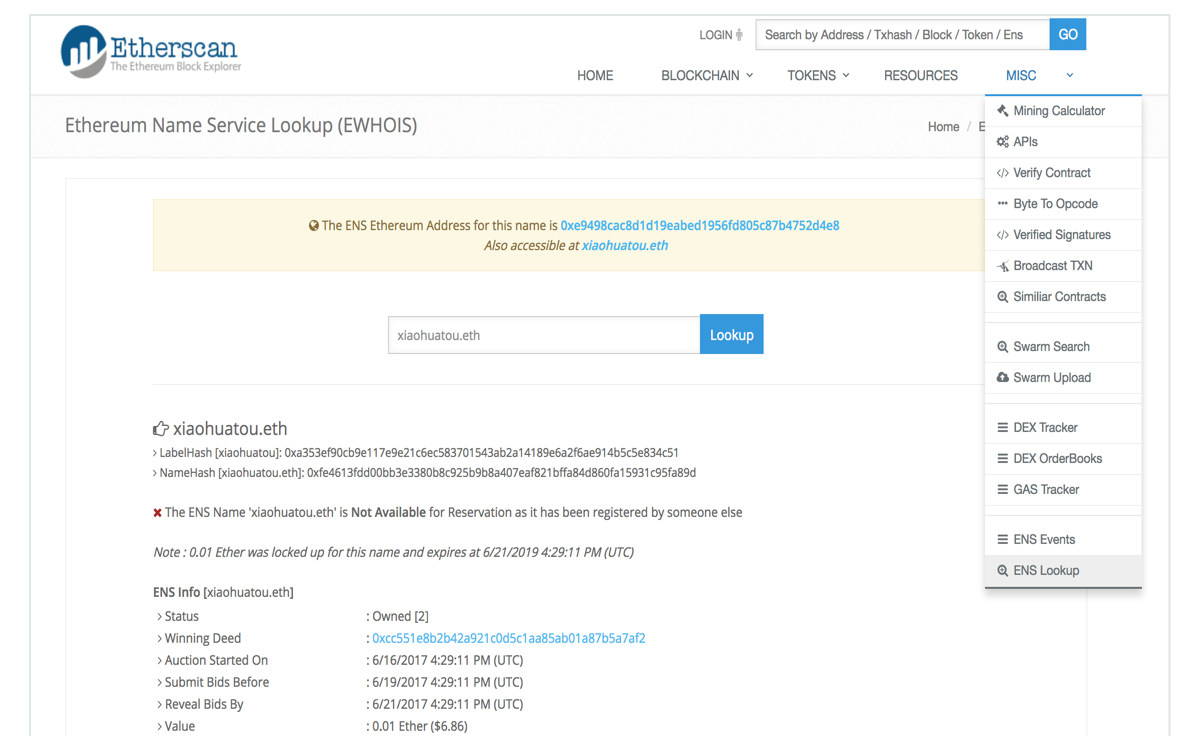
Task: Click the ENS Lookup magnifier icon
Action: tap(1003, 570)
